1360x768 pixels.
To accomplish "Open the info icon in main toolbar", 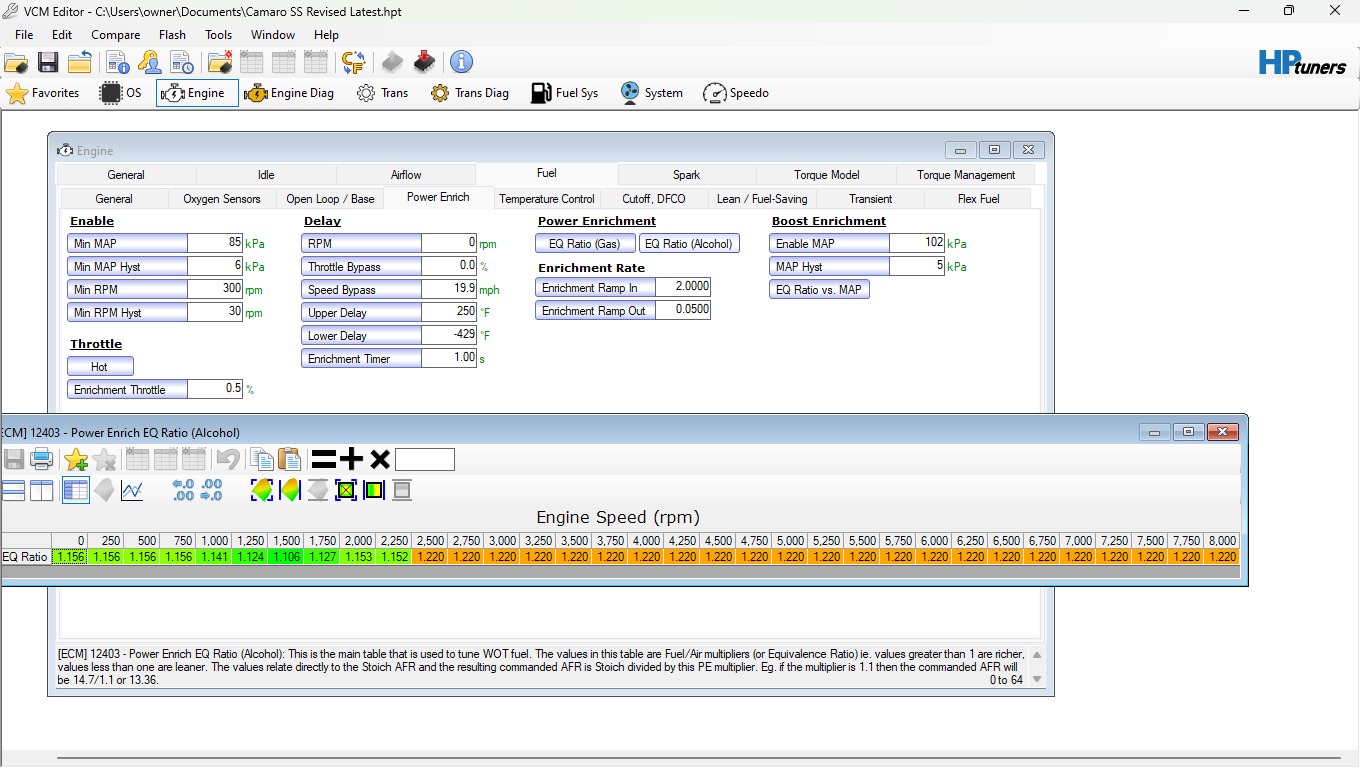I will [461, 62].
